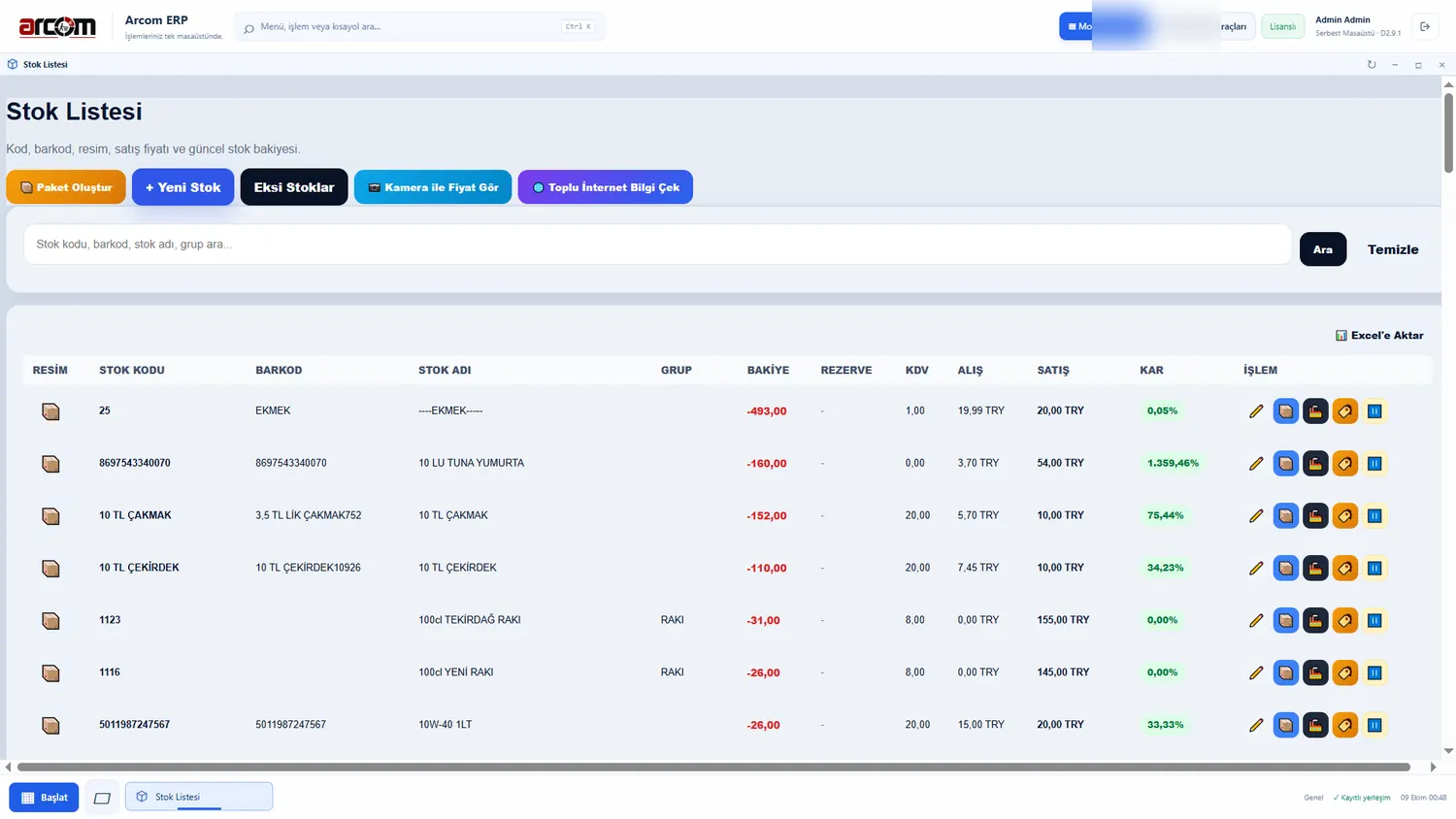Click the dark factory icon in the 10 TL ÇAKMAK row
This screenshot has height=819, width=1456.
click(1315, 516)
